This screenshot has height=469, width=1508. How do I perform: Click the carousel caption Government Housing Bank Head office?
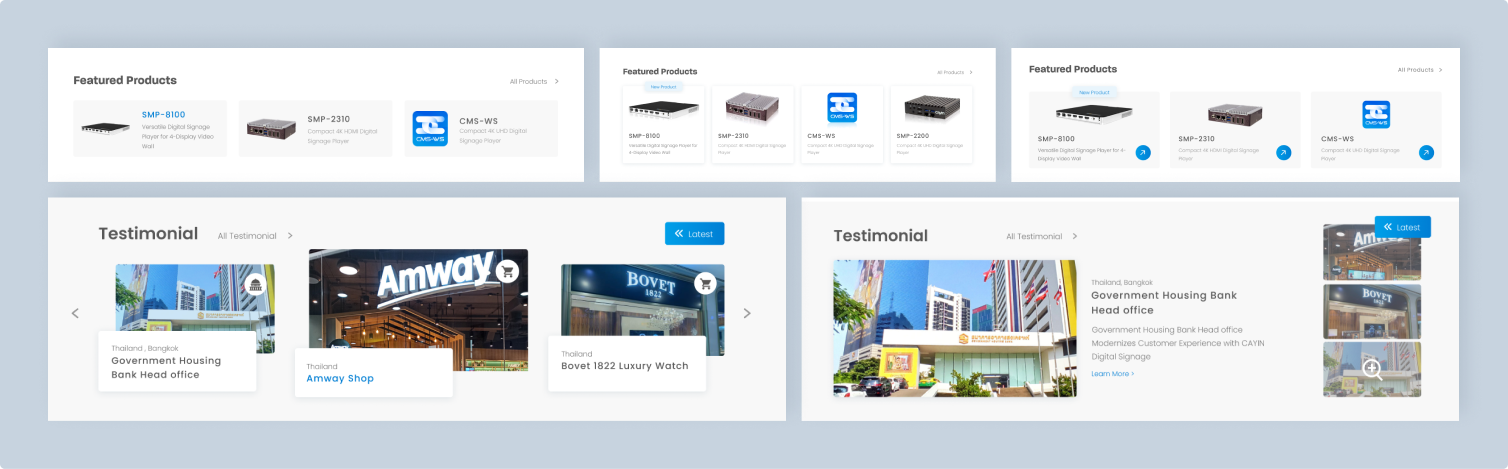(166, 368)
